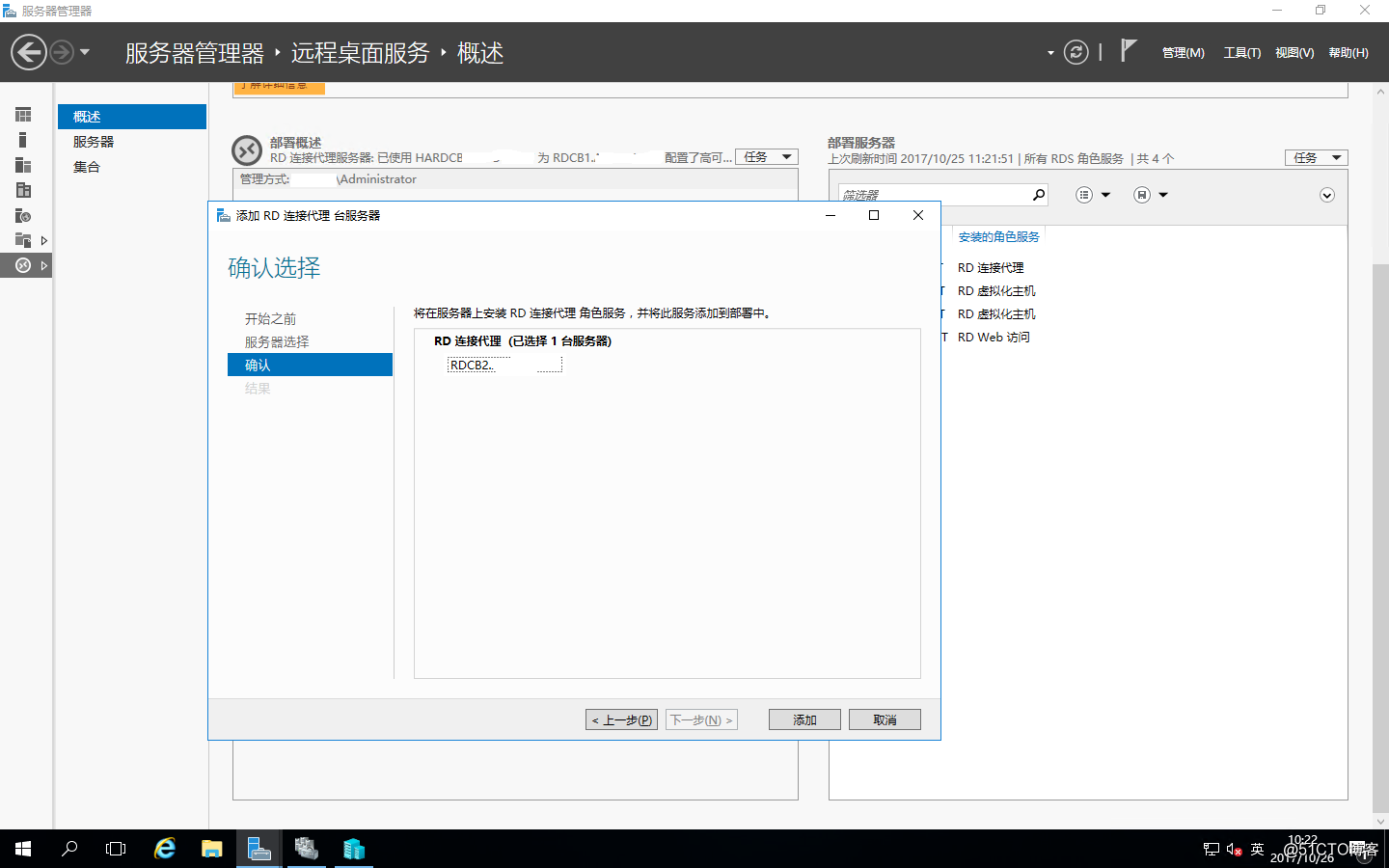Open taskbar search
The image size is (1389, 868).
tap(69, 849)
